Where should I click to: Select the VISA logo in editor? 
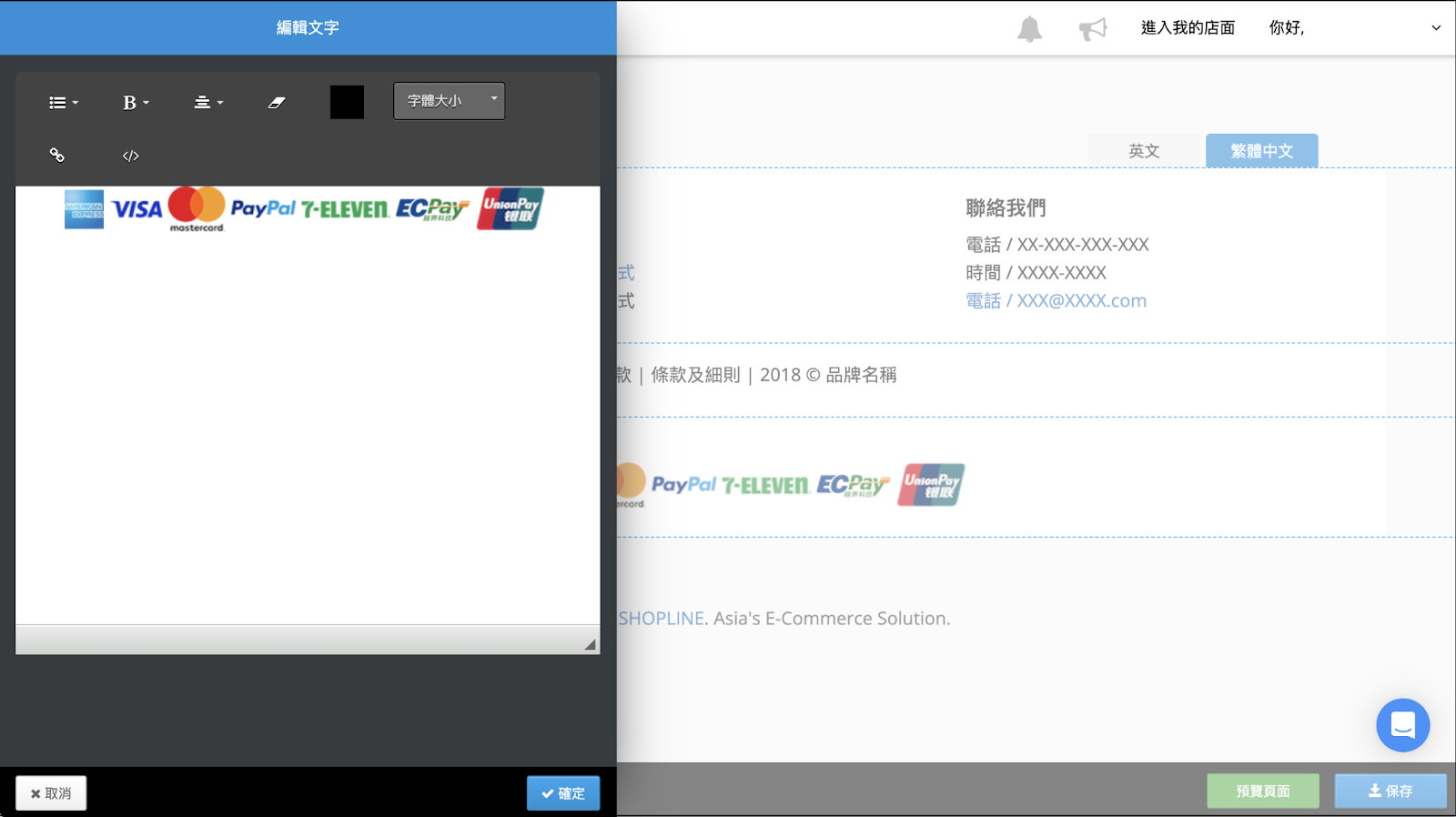coord(136,209)
